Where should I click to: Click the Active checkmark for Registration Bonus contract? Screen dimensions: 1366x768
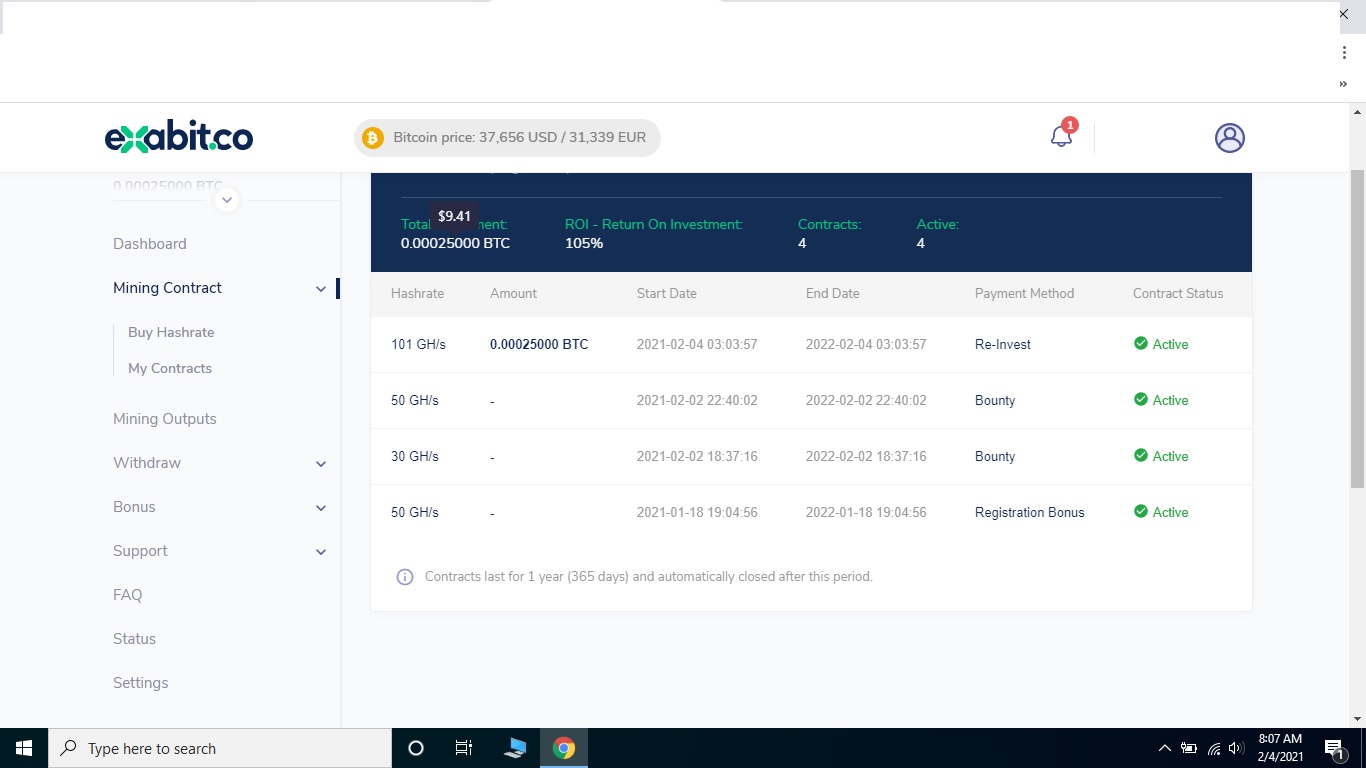tap(1140, 512)
